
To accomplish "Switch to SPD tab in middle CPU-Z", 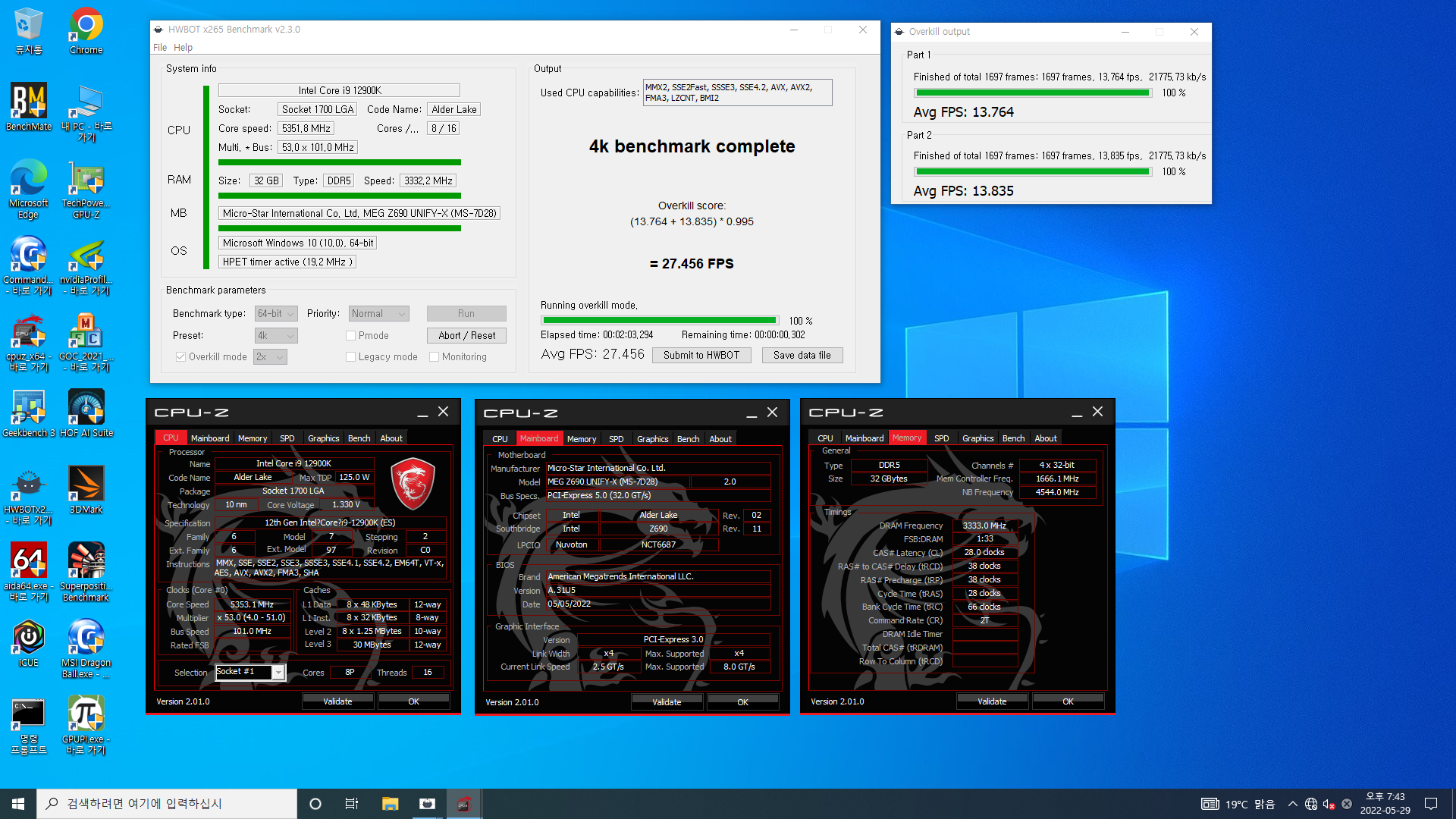I will coord(616,439).
